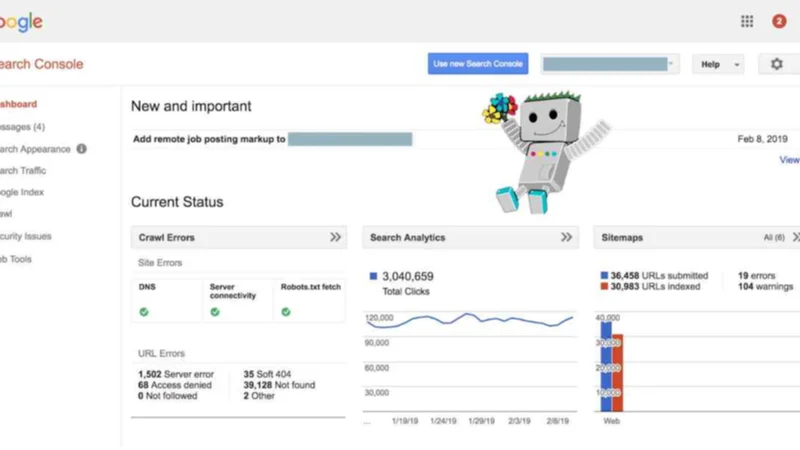Open the property selector dropdown

pos(610,64)
